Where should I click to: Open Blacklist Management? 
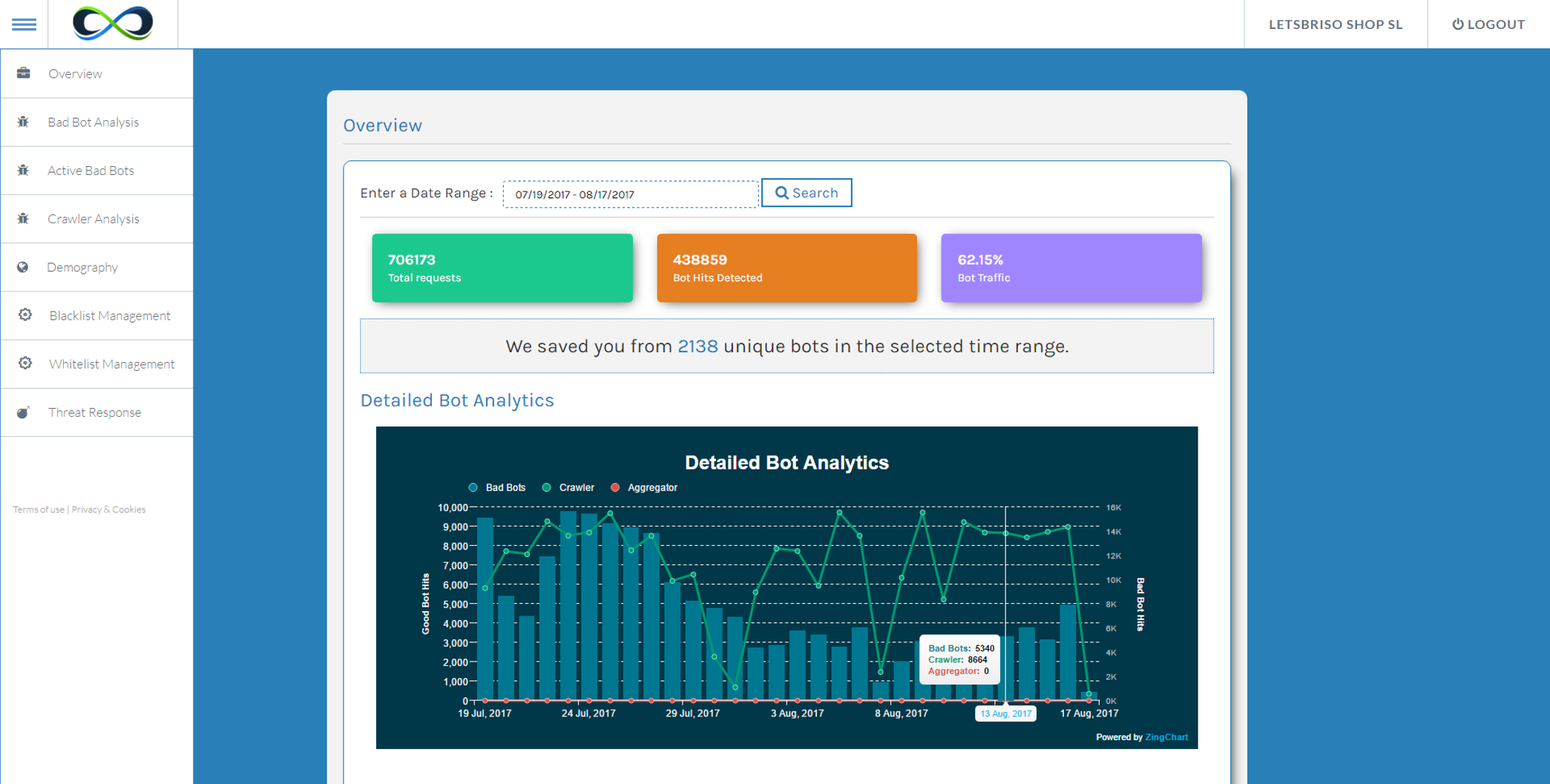pos(96,315)
